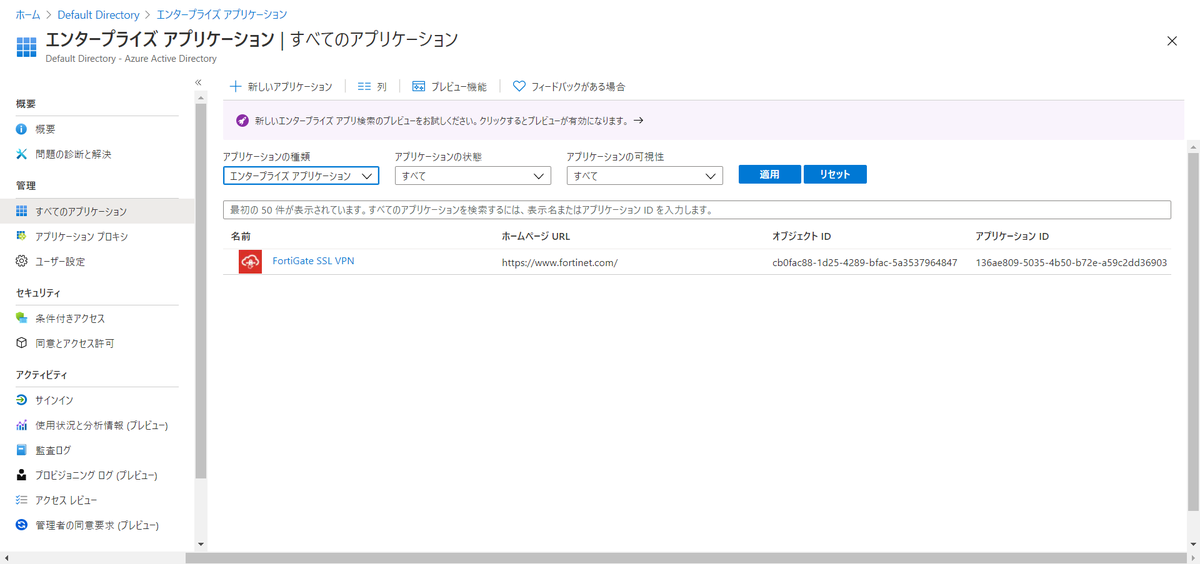Click the enterprise app search preview banner
Viewport: 1200px width, 564px height.
(704, 120)
